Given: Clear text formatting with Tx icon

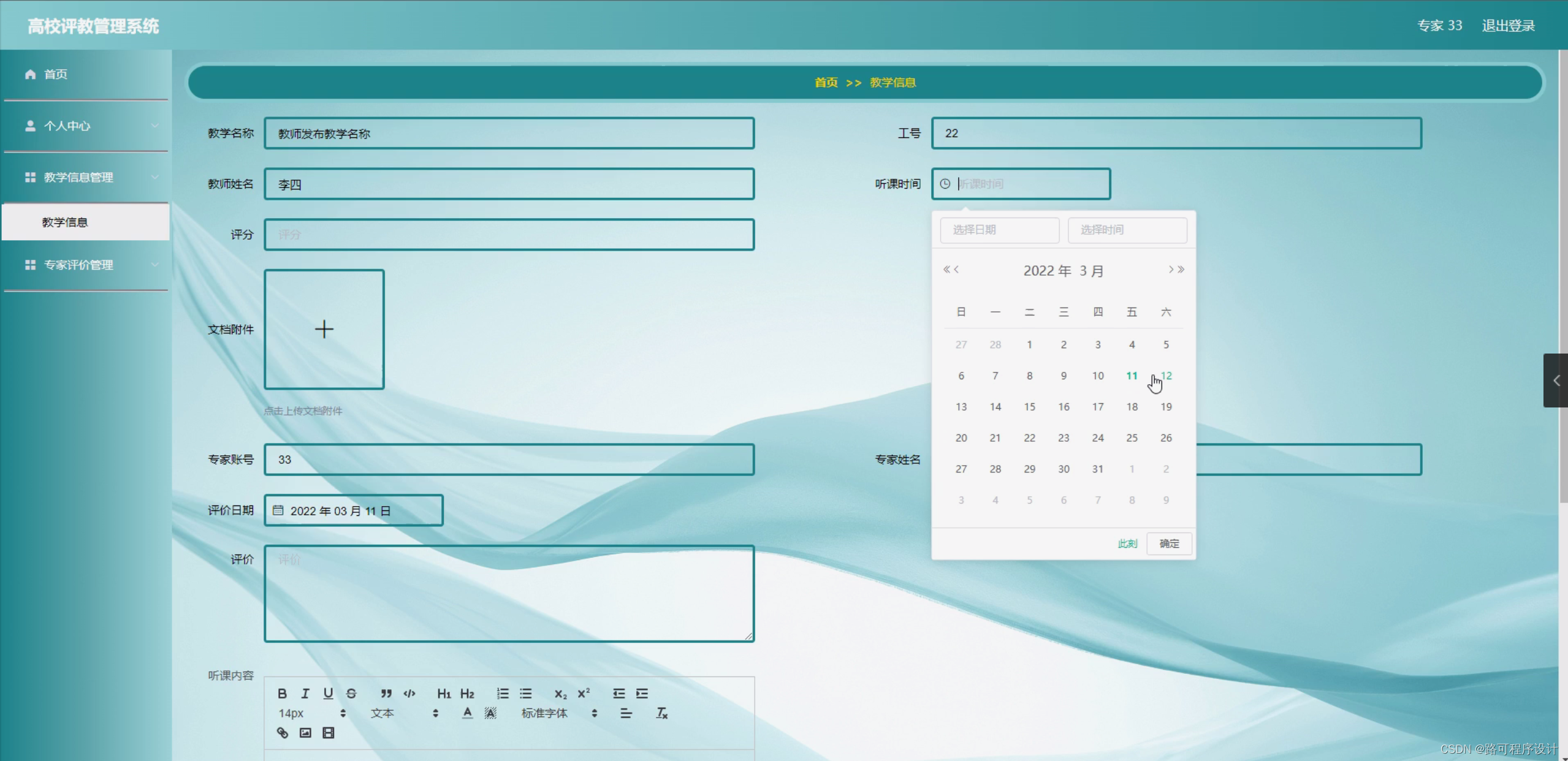Looking at the screenshot, I should [661, 713].
